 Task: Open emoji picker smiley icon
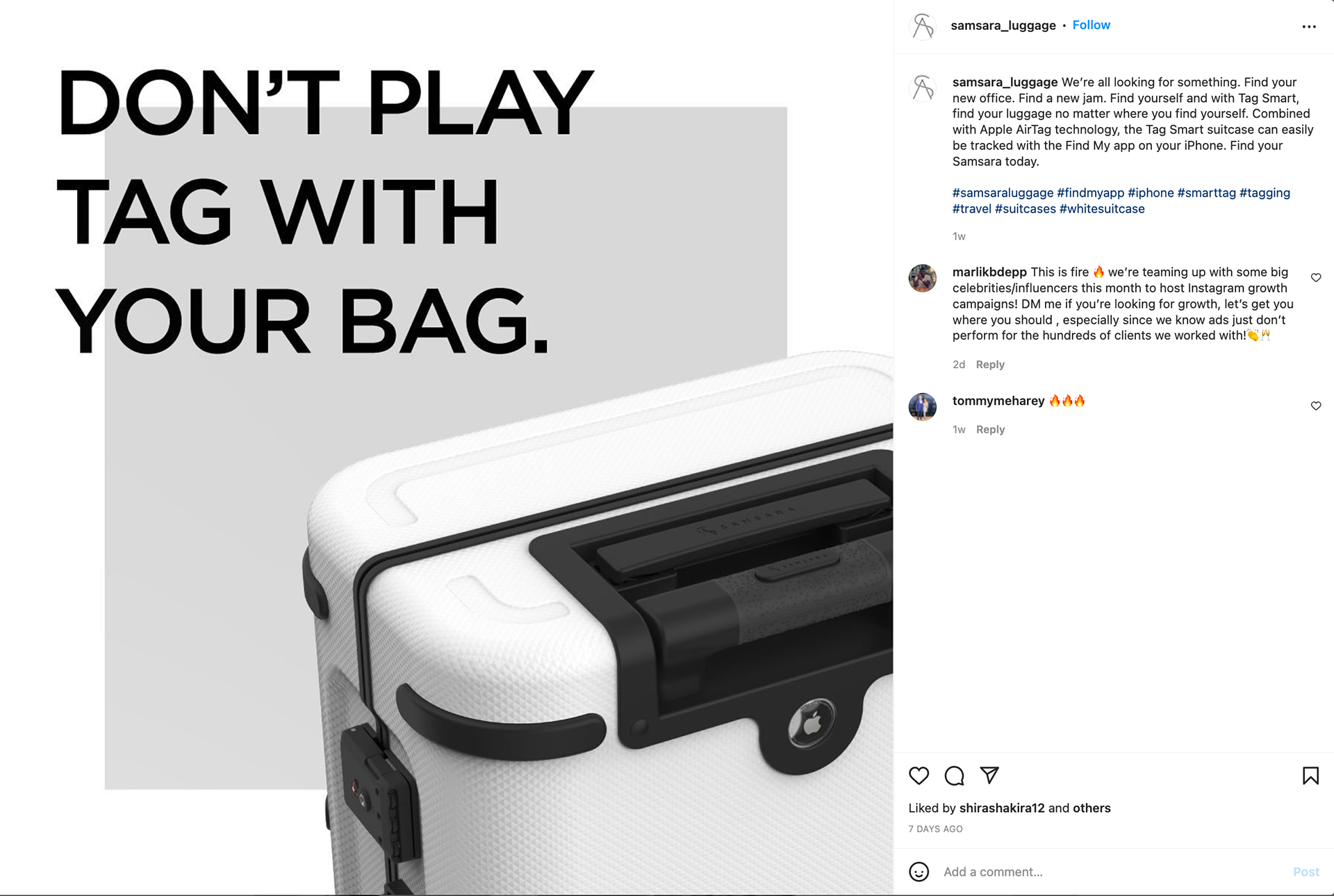click(919, 872)
